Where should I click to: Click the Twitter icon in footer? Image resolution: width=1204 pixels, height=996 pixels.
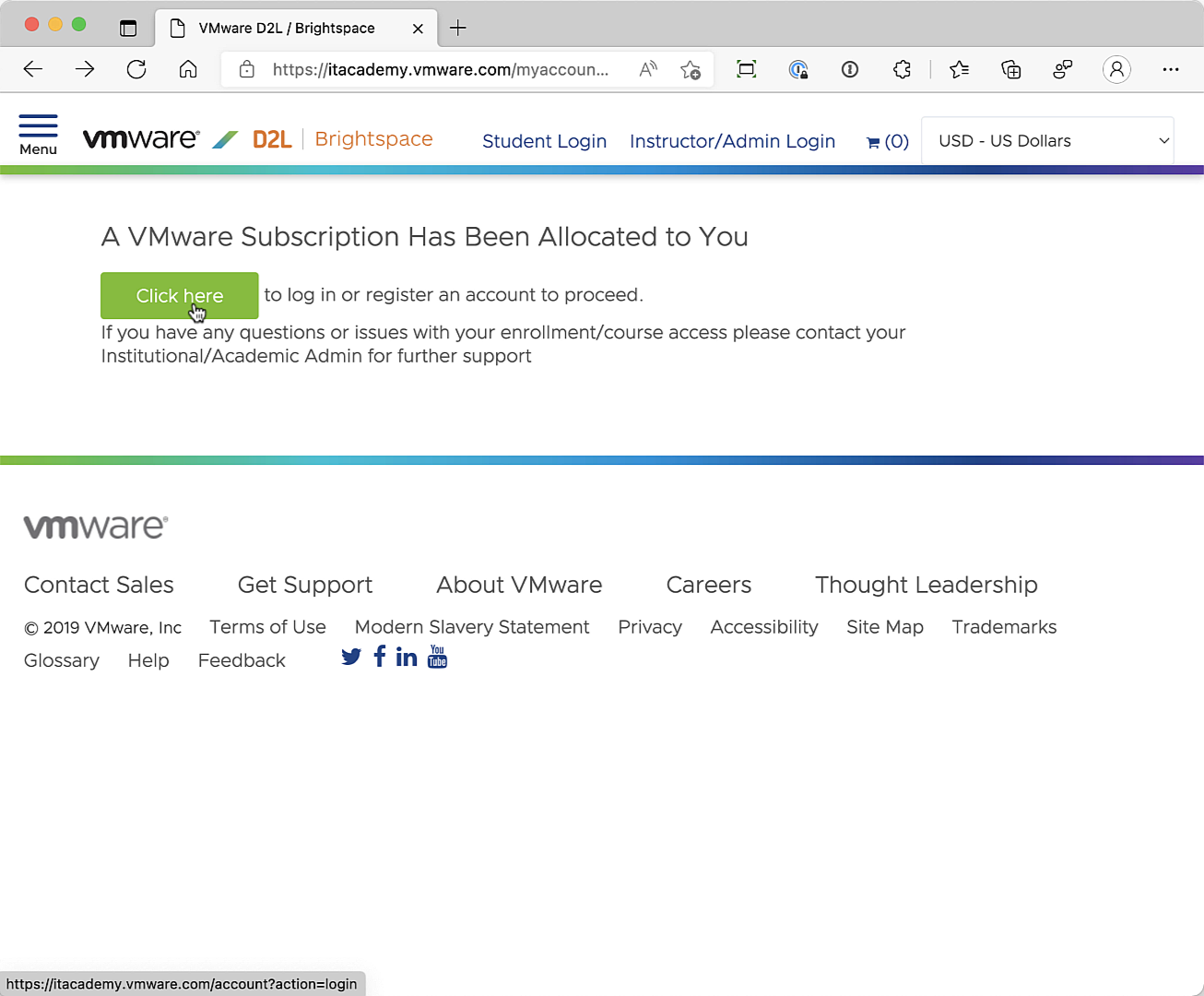point(351,657)
